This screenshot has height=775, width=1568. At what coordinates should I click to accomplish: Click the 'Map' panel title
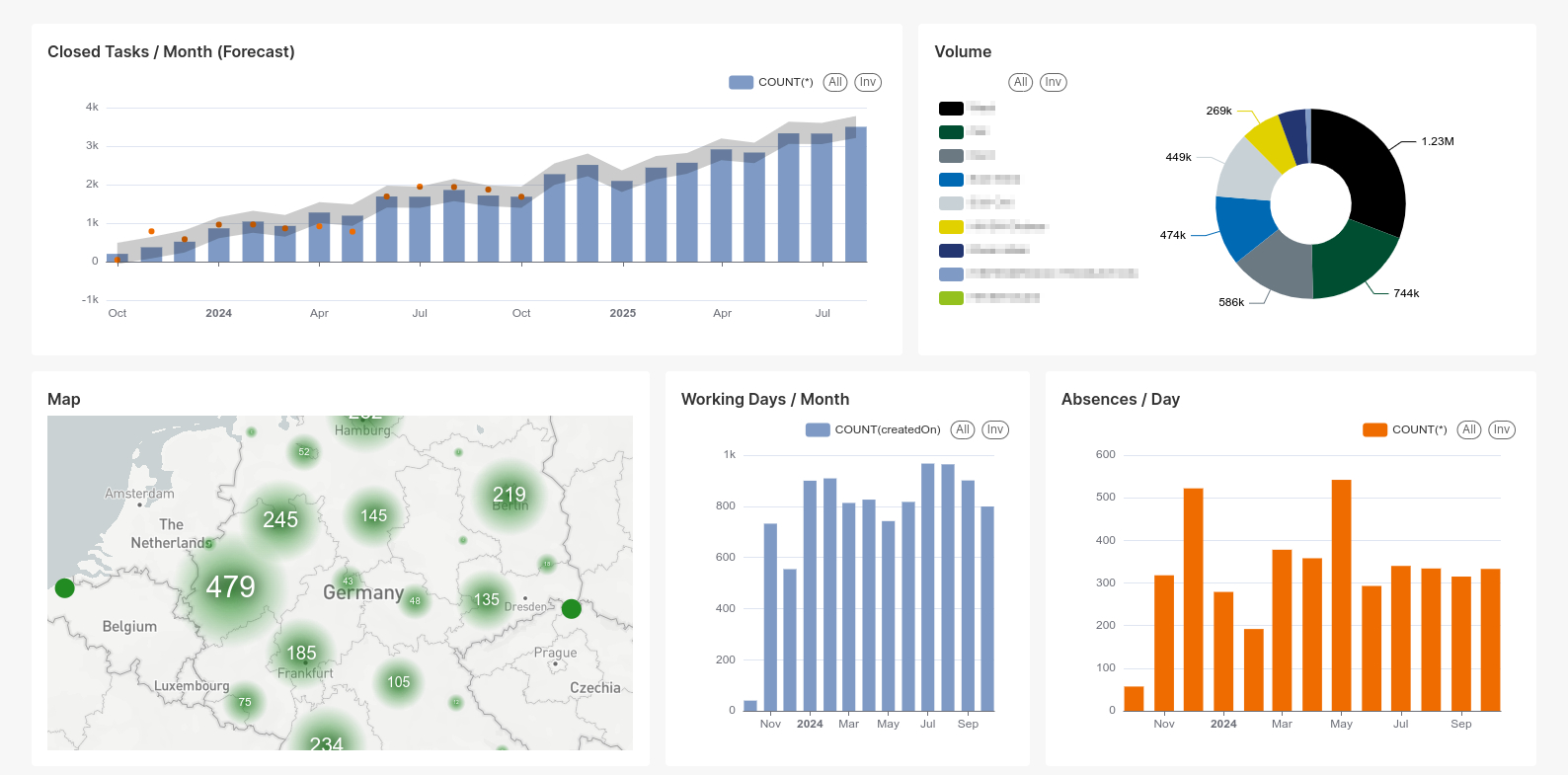64,399
